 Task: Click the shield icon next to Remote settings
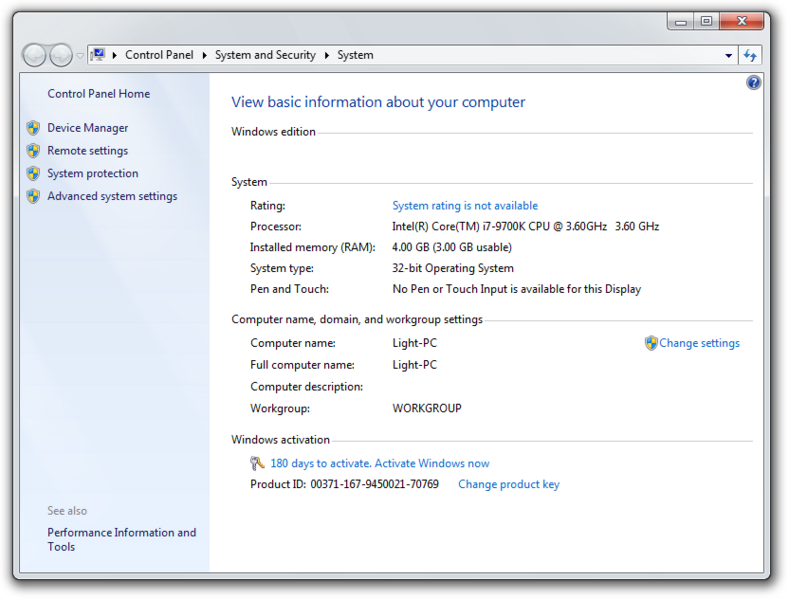(33, 151)
